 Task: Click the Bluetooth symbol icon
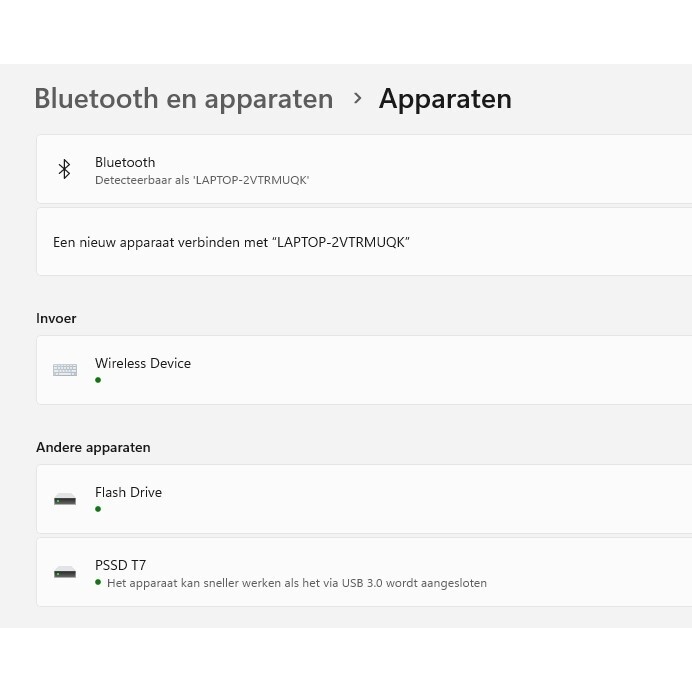(x=64, y=169)
